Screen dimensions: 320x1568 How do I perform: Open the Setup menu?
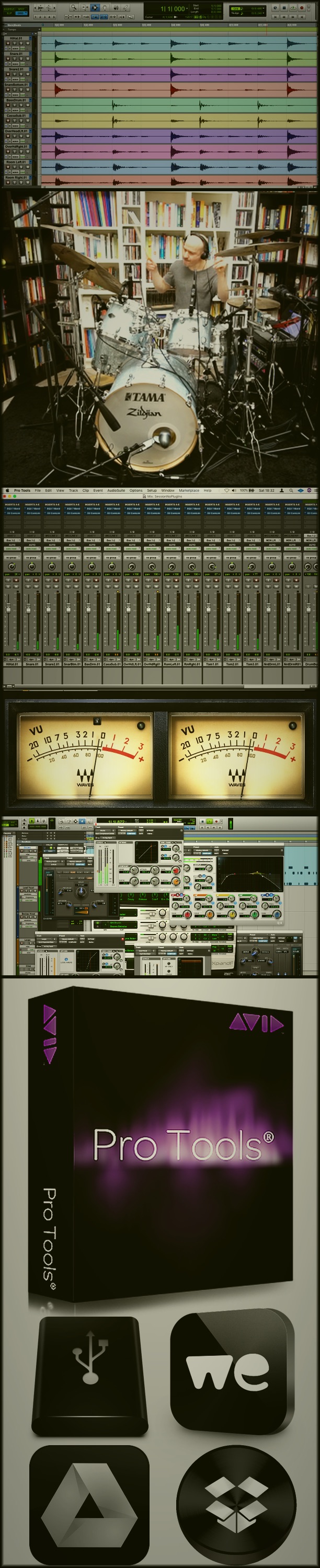coord(152,490)
